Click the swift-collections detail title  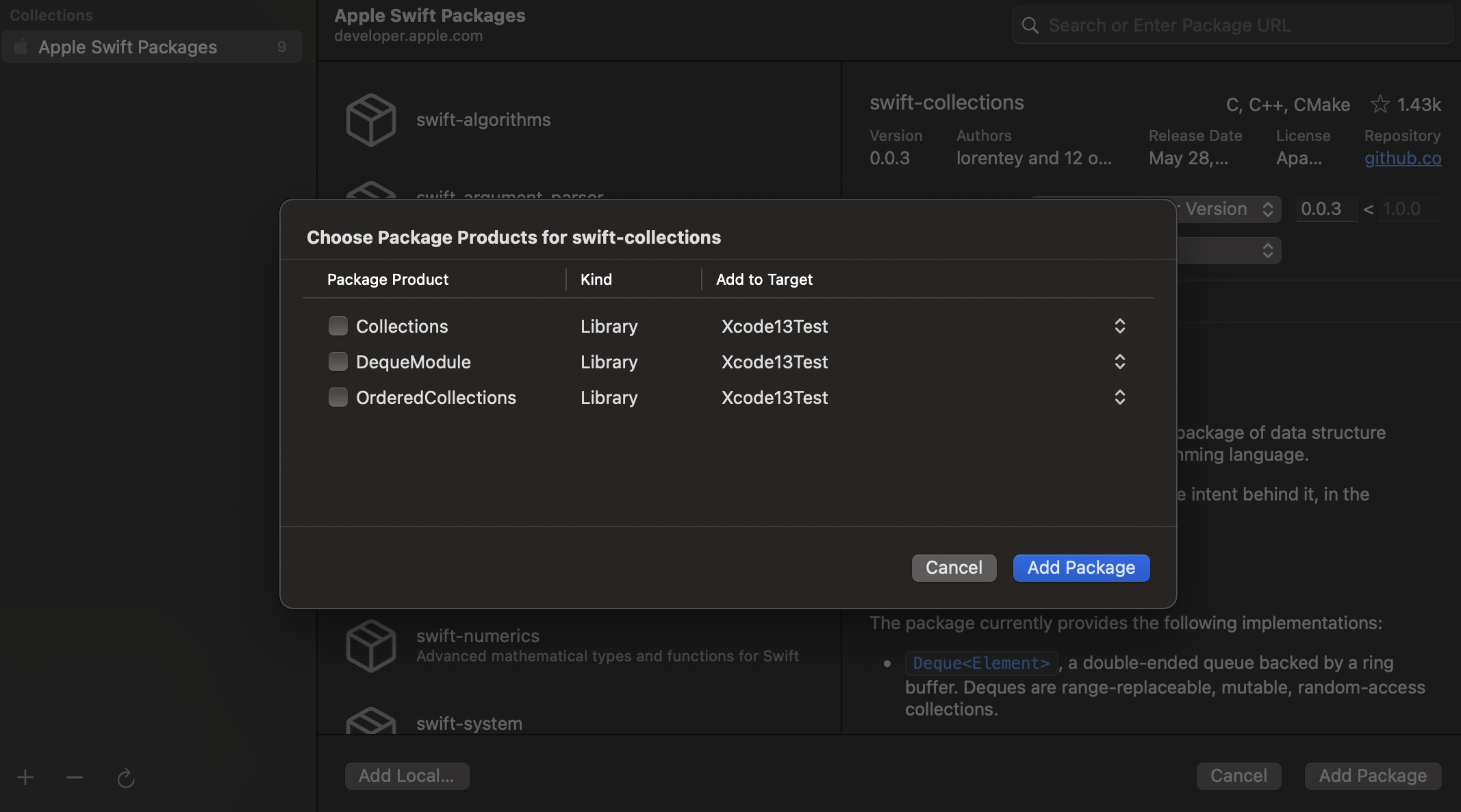point(947,103)
